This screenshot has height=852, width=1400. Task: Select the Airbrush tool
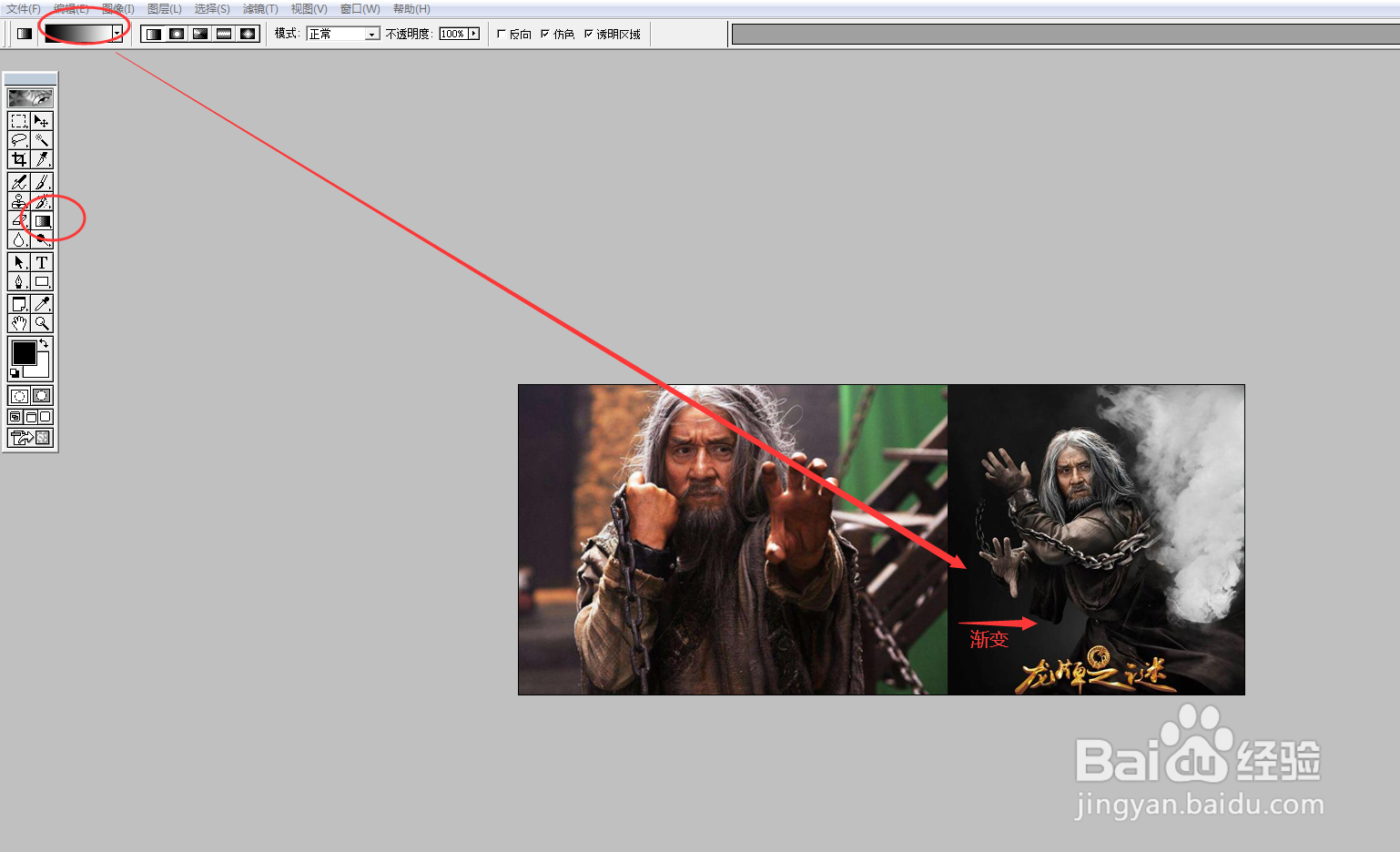(19, 183)
